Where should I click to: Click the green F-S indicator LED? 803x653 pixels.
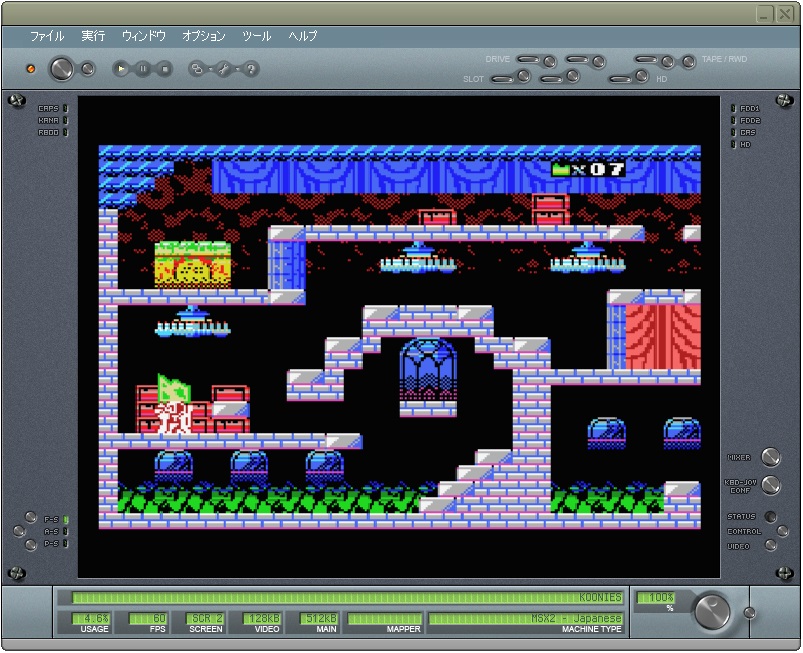(x=66, y=519)
